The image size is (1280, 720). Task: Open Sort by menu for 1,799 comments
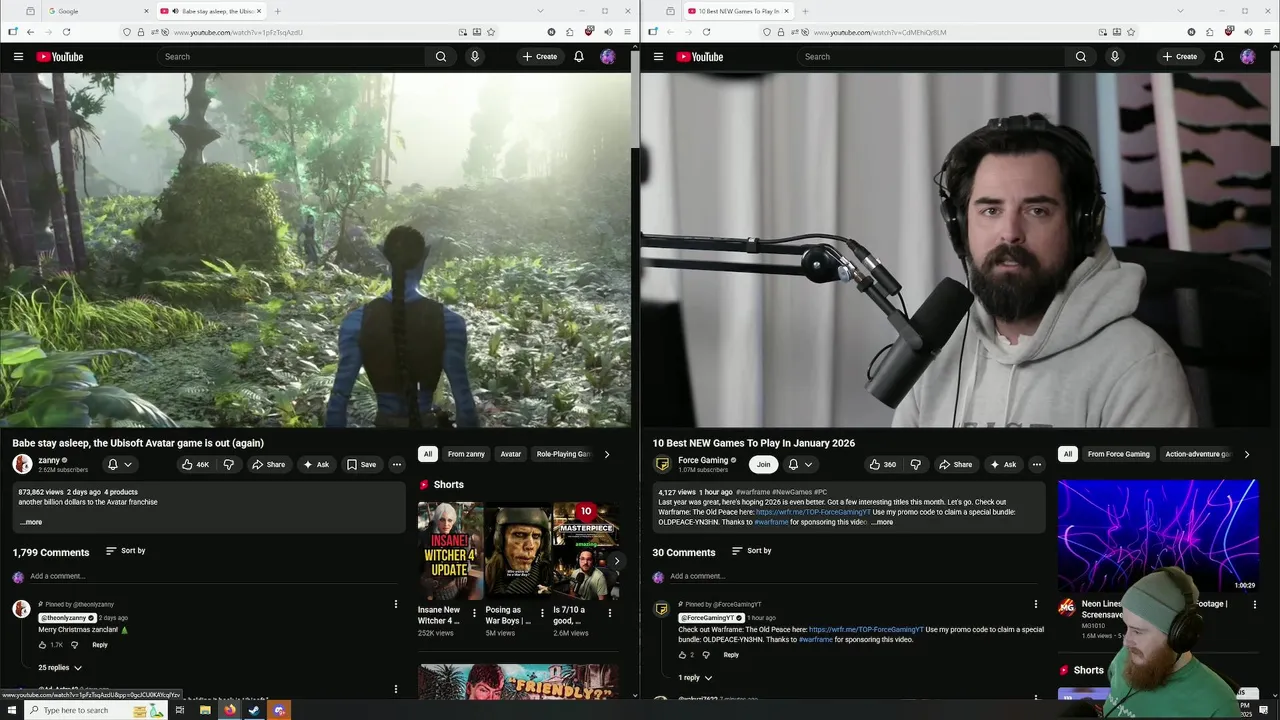[125, 551]
